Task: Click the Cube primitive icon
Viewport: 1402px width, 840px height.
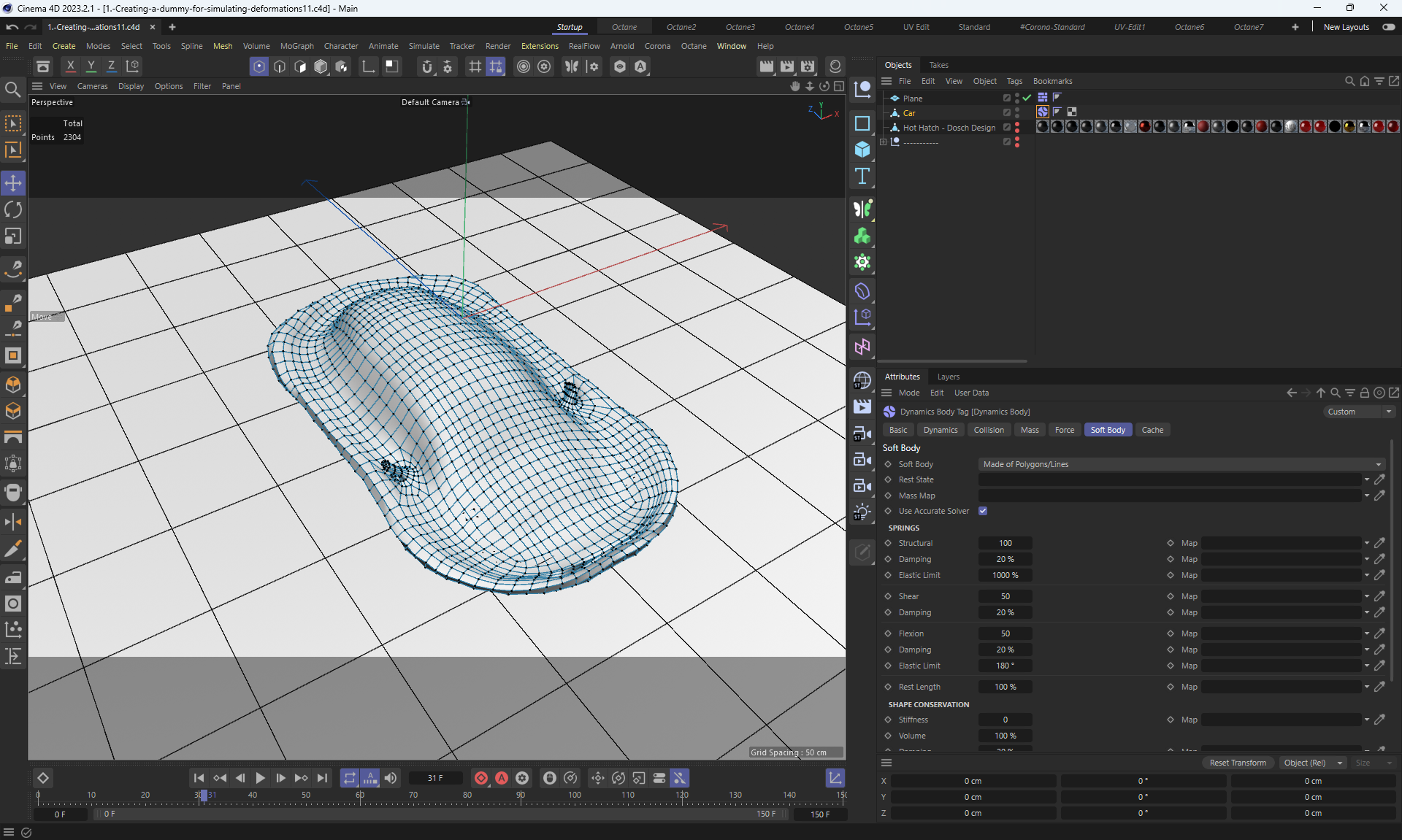Action: click(862, 149)
